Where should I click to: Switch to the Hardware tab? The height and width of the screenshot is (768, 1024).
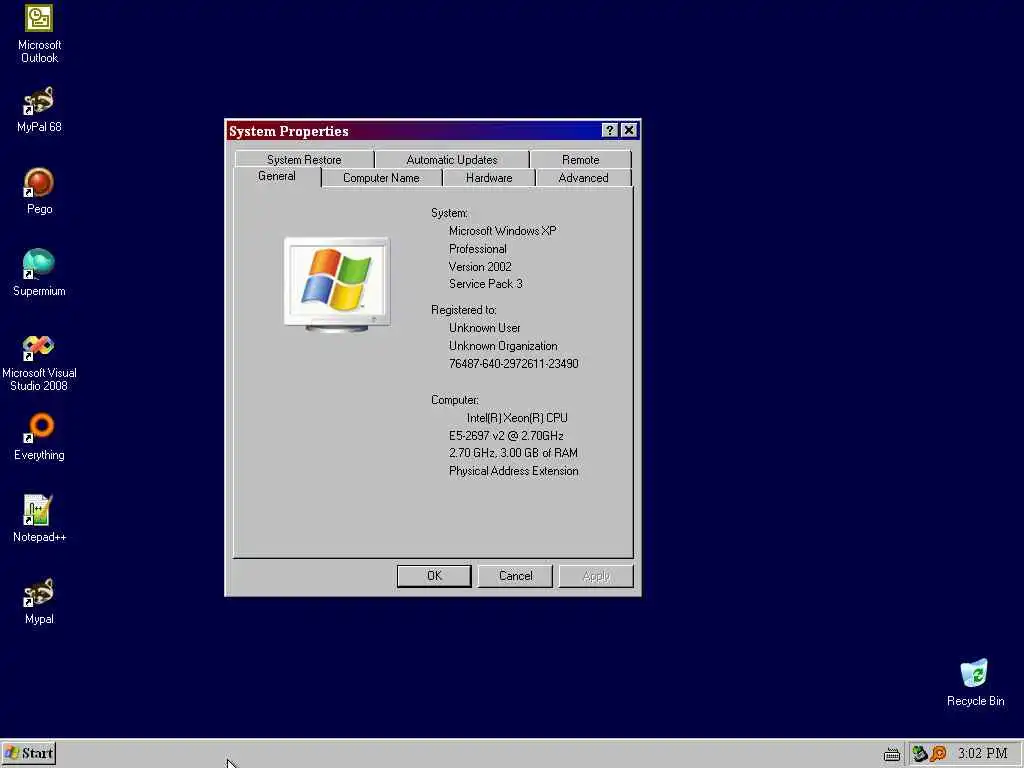pyautogui.click(x=488, y=178)
